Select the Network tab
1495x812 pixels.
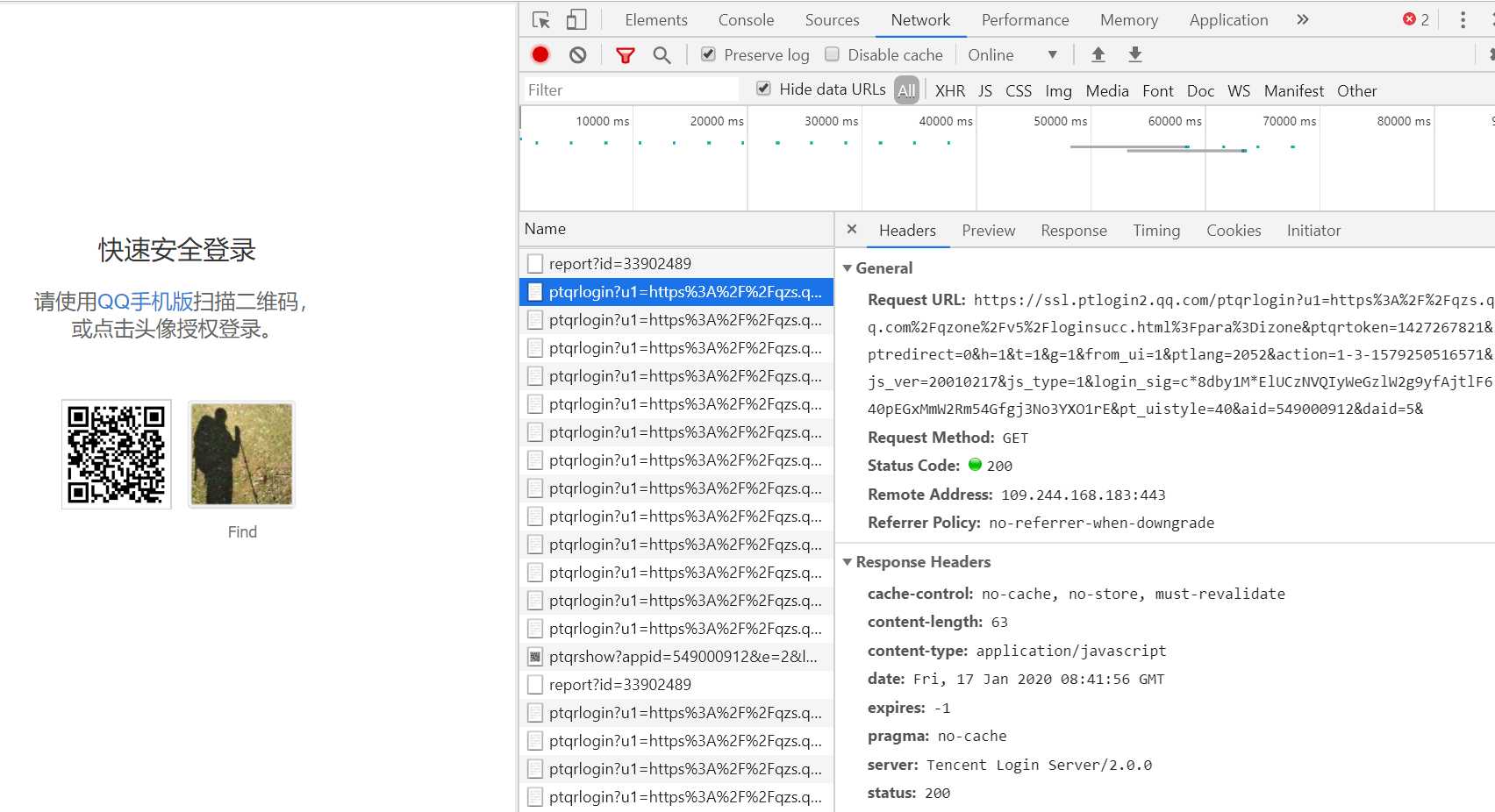click(920, 19)
